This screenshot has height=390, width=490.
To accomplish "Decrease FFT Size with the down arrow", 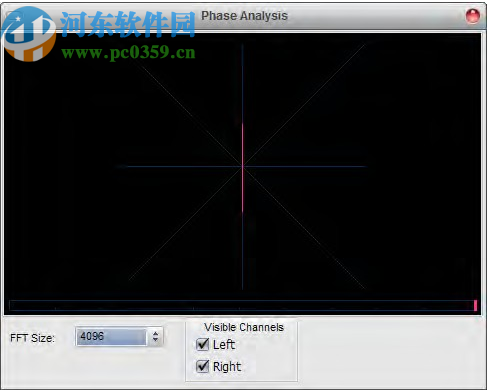I will coord(155,340).
